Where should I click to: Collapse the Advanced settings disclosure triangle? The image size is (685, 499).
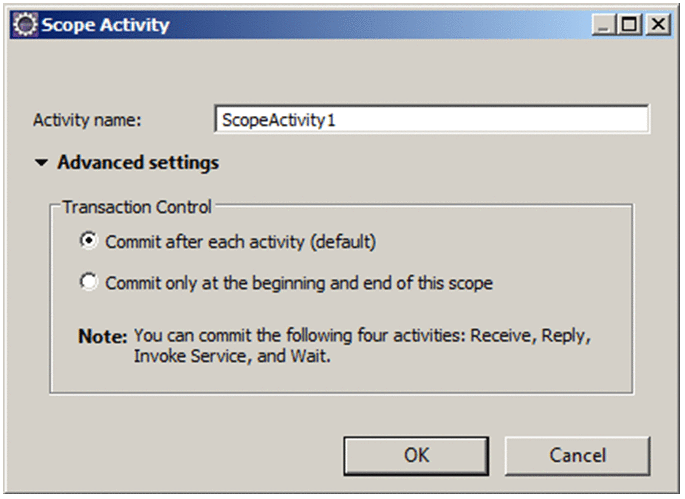click(41, 162)
